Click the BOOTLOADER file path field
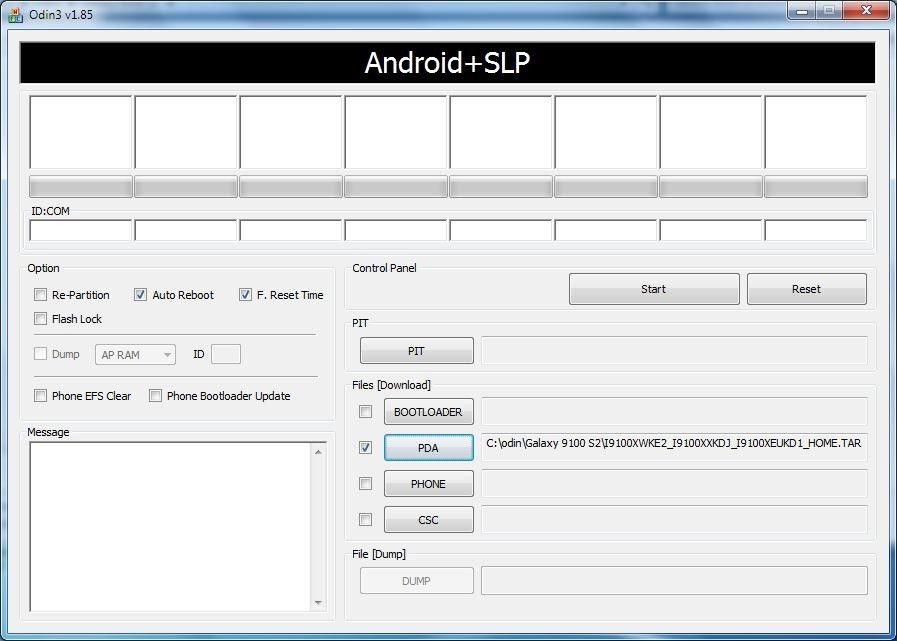Viewport: 897px width, 641px height. coord(674,411)
